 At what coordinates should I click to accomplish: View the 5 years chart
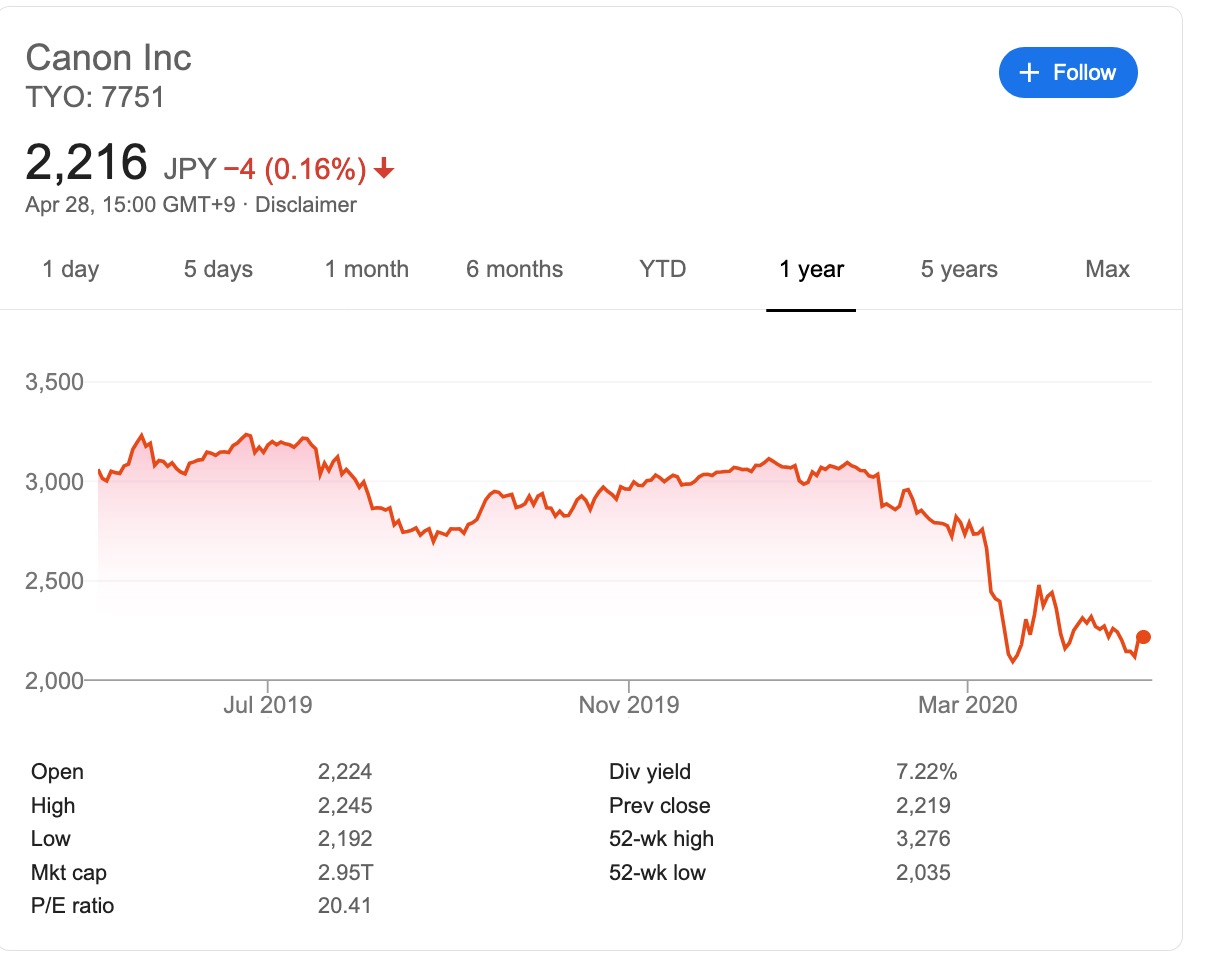coord(959,269)
